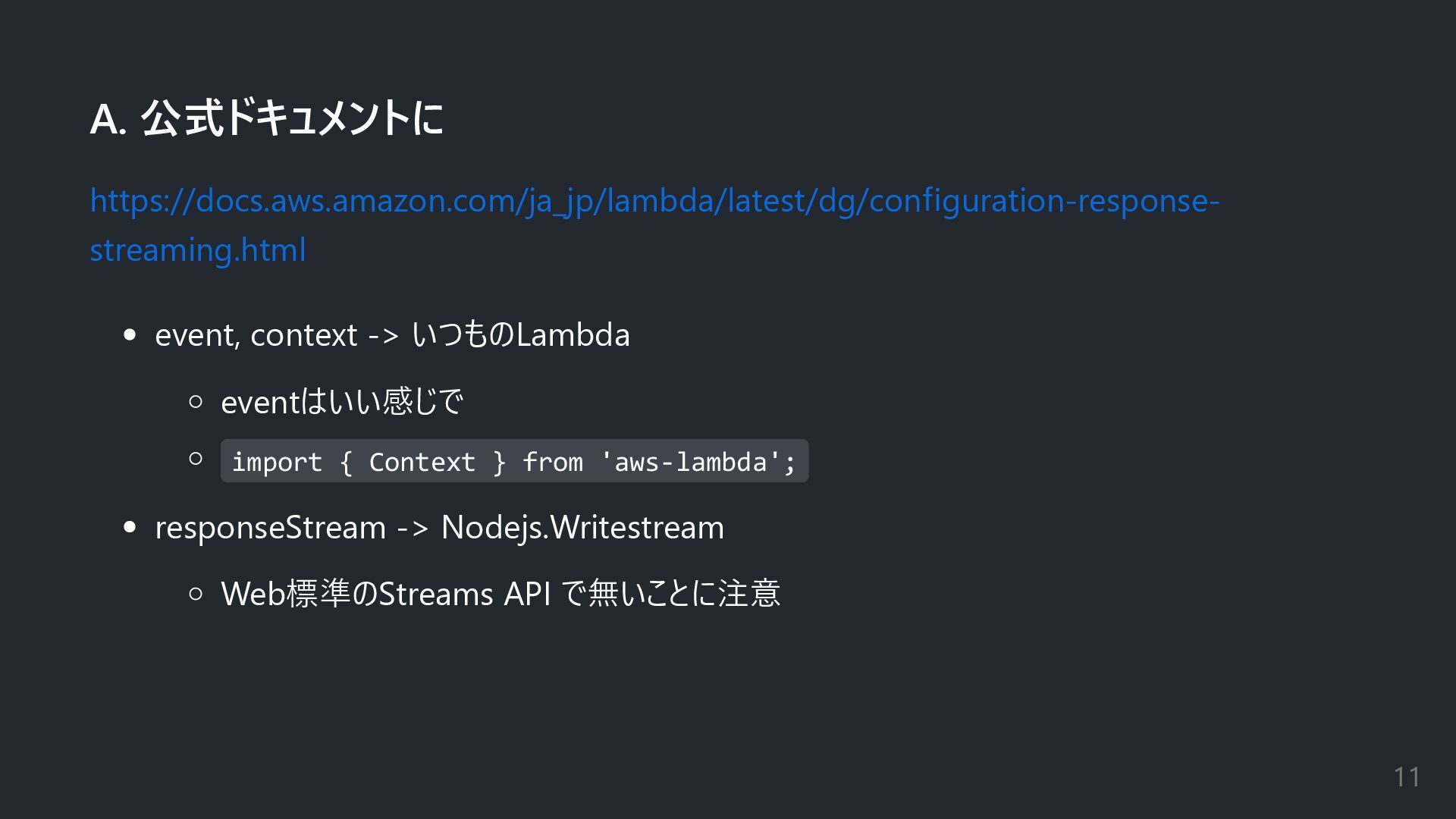
Task: Click the 'event, context' bullet text
Action: coord(256,335)
